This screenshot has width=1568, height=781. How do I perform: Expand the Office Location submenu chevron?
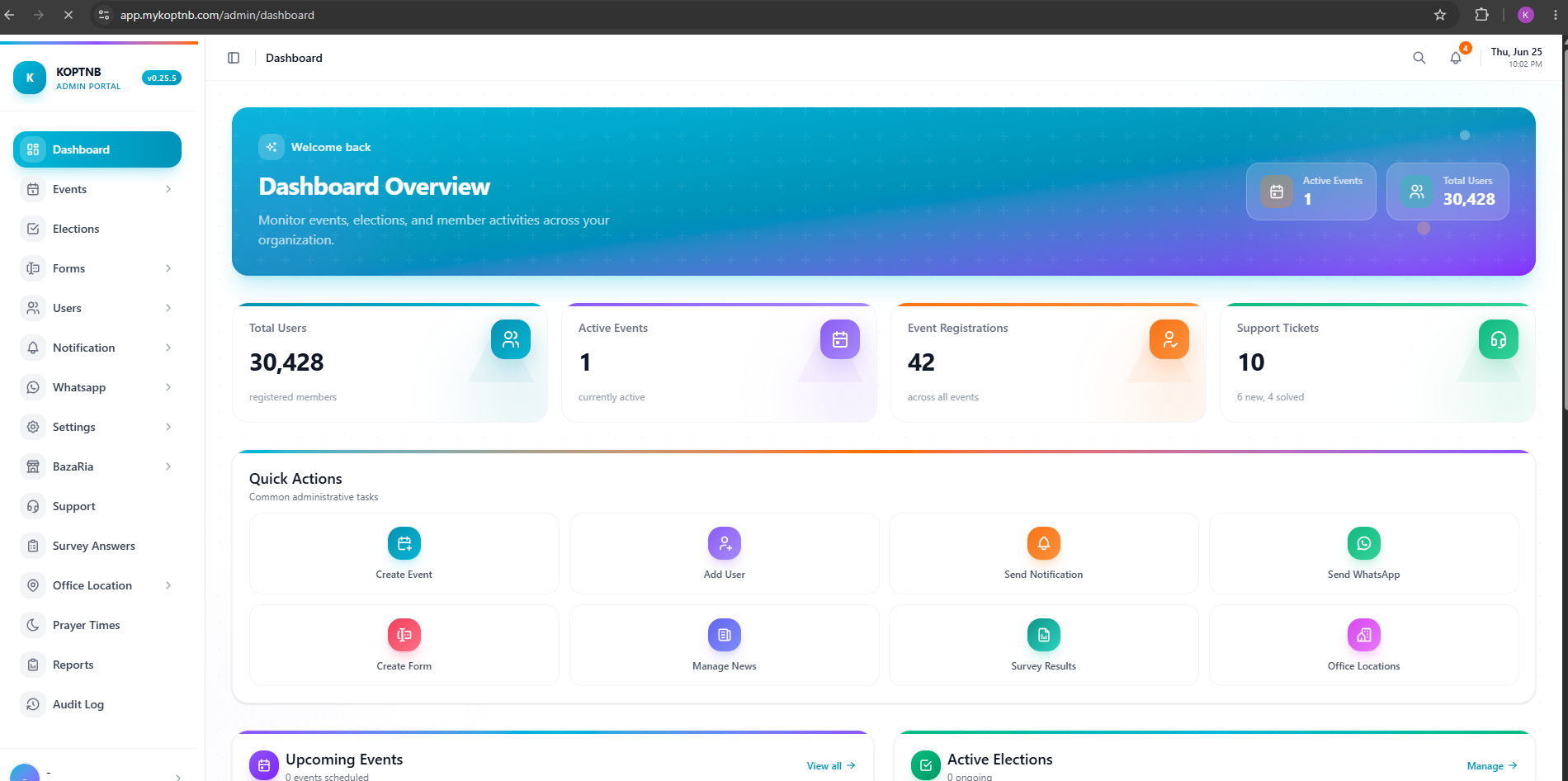point(168,585)
